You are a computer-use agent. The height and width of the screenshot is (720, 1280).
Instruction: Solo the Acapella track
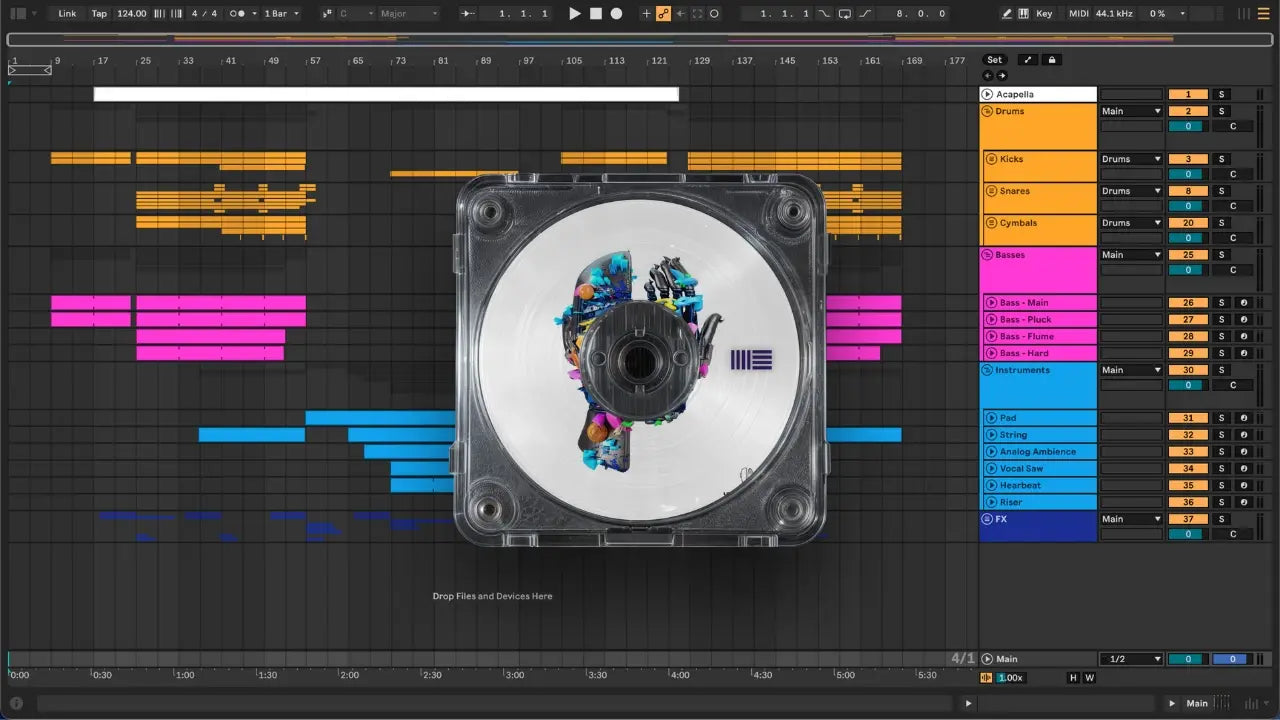pos(1220,94)
